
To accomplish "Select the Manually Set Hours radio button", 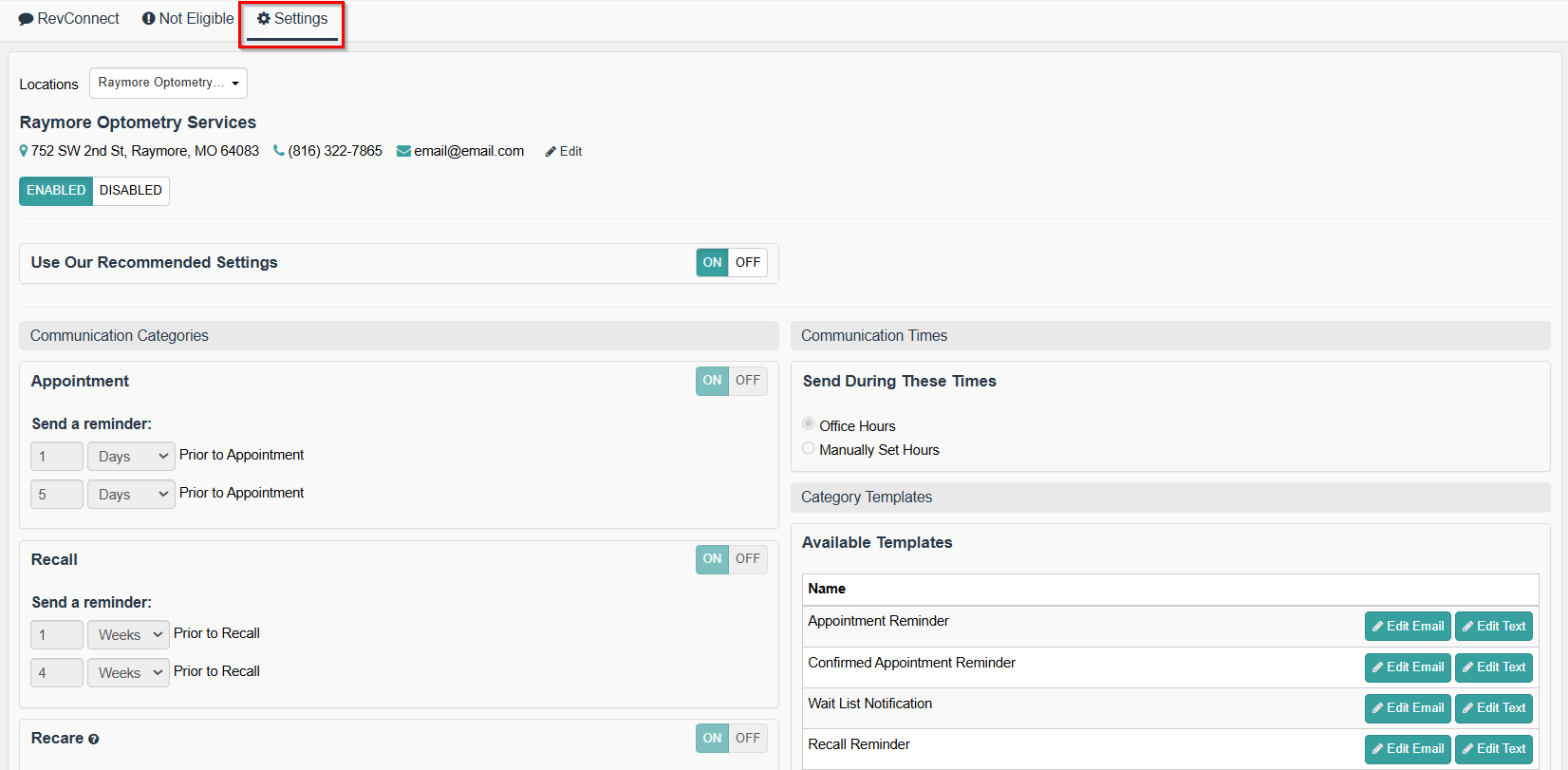I will coord(809,449).
